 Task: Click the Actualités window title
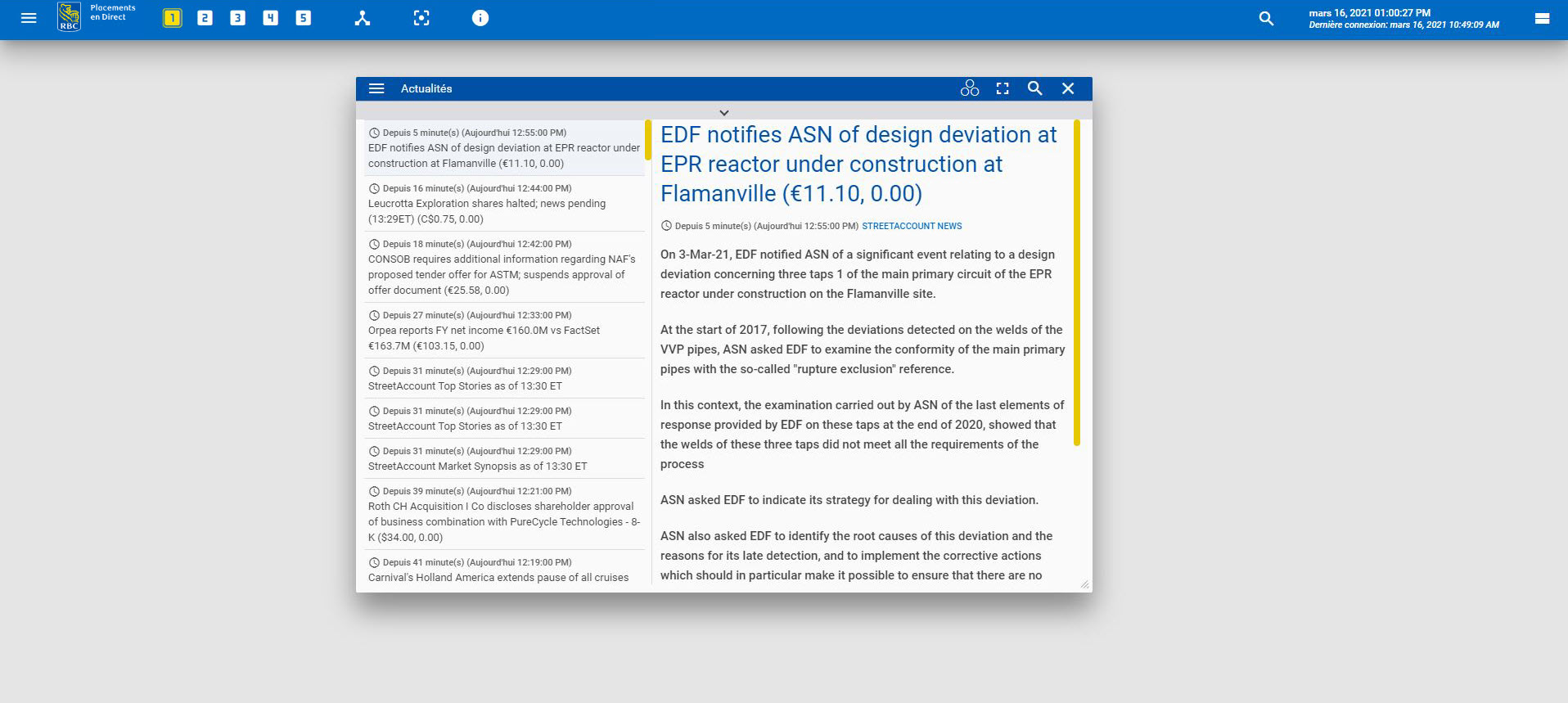point(426,88)
